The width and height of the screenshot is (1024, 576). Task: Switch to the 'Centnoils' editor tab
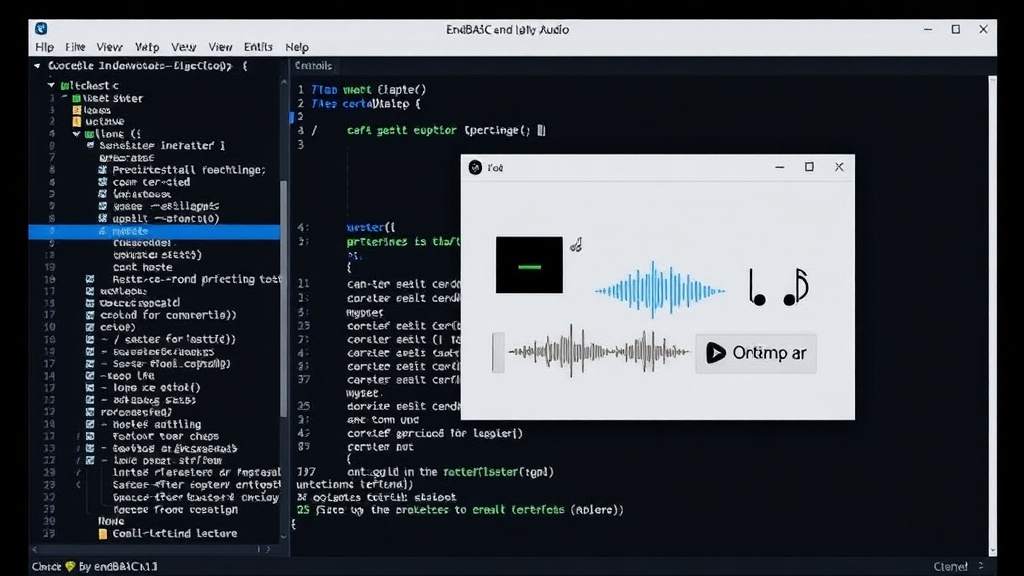[313, 66]
